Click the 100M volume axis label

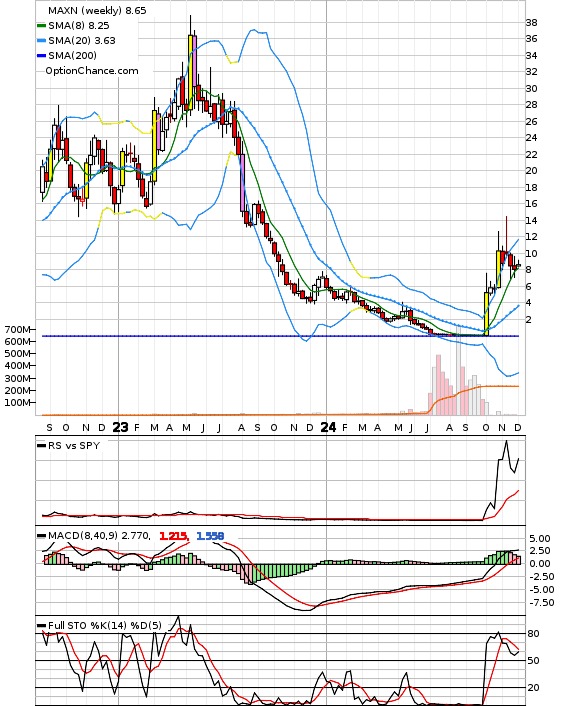(x=17, y=403)
